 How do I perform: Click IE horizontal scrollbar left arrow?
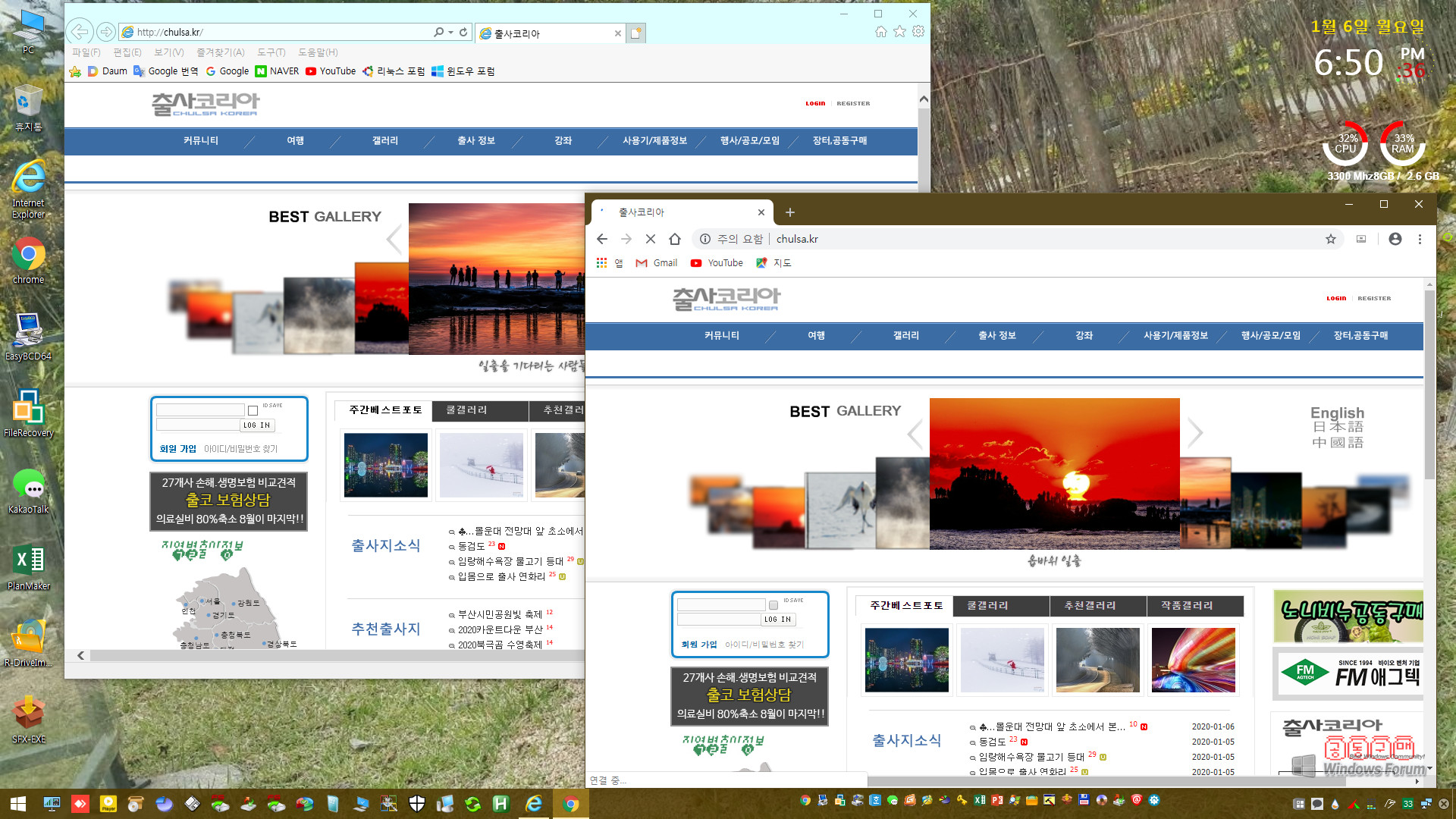coord(80,655)
